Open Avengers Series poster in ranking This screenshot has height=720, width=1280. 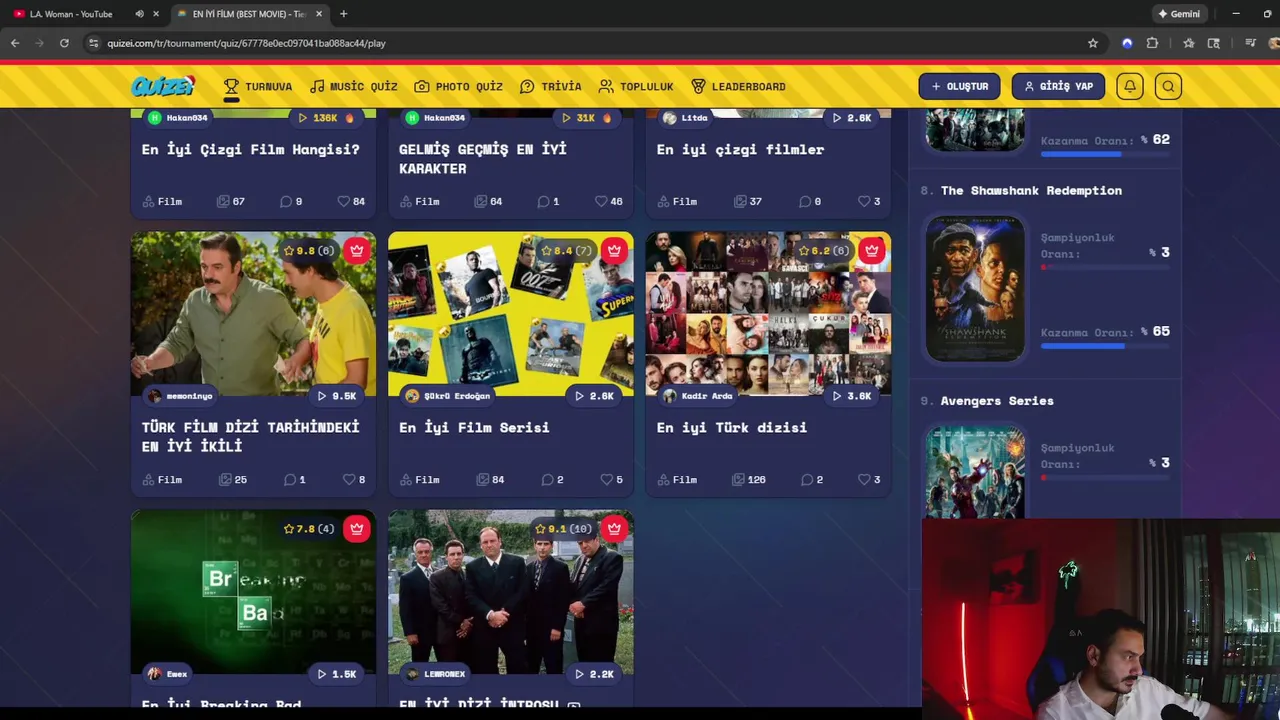(x=975, y=472)
